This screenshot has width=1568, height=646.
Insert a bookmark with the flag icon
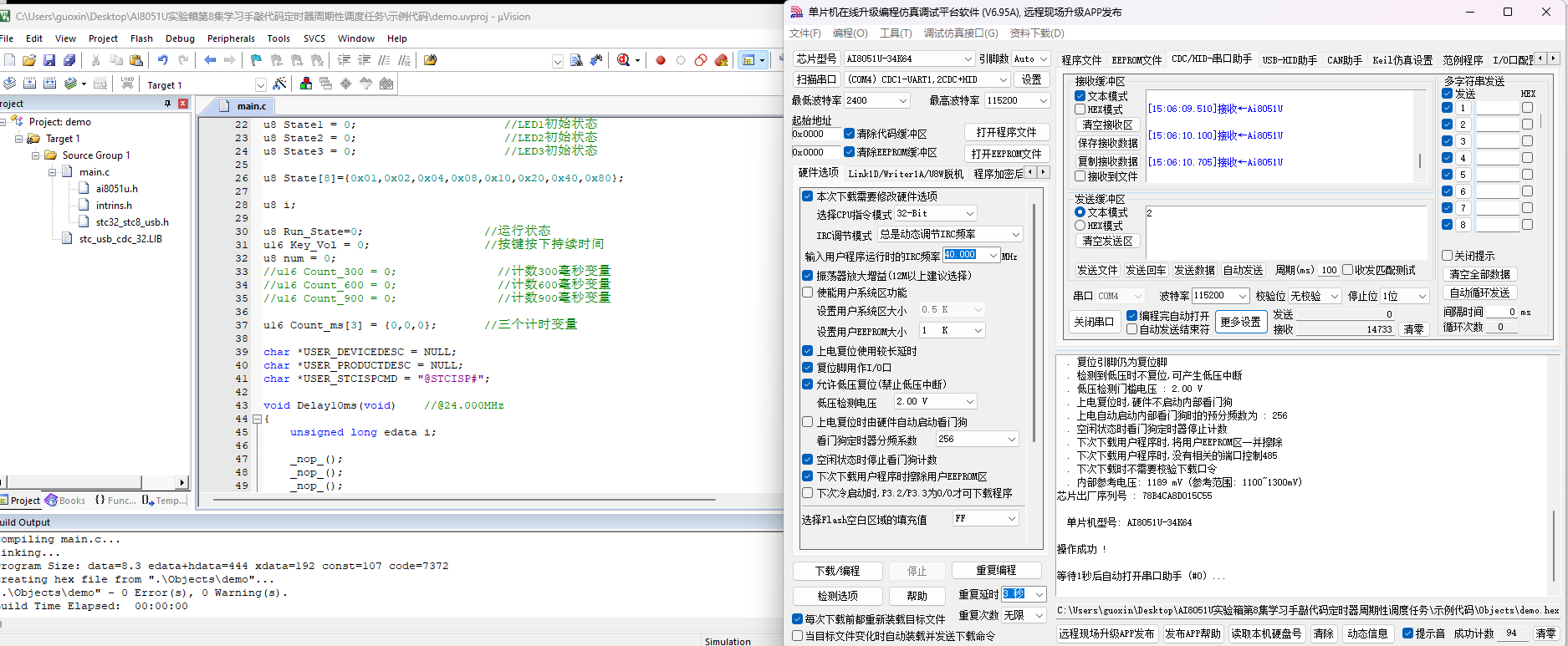point(256,60)
